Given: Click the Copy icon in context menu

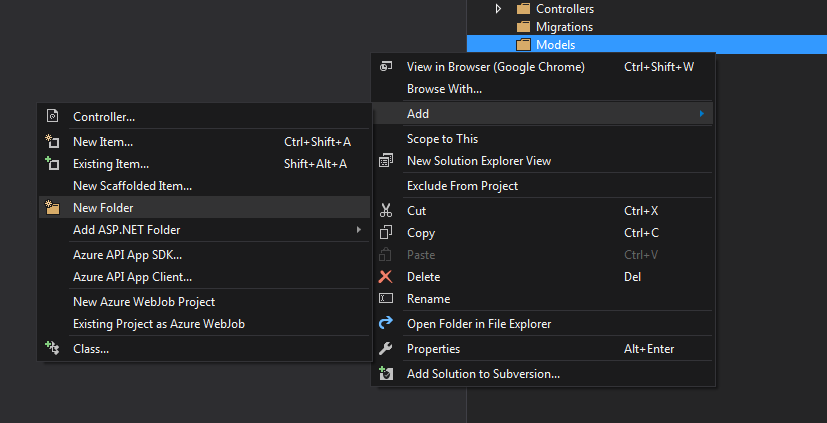Looking at the screenshot, I should (x=386, y=233).
